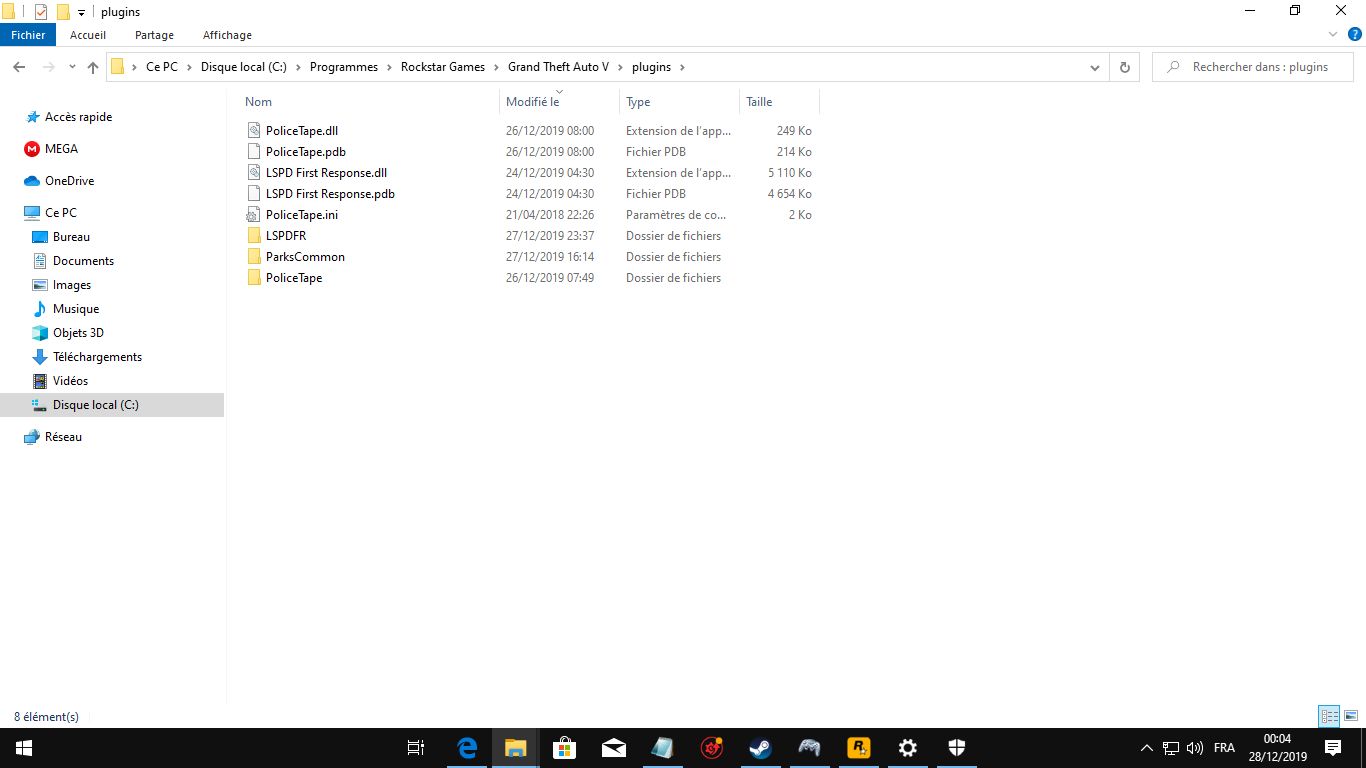This screenshot has height=768, width=1366.
Task: Click Rockstar Games in the breadcrumb path
Action: click(x=442, y=67)
